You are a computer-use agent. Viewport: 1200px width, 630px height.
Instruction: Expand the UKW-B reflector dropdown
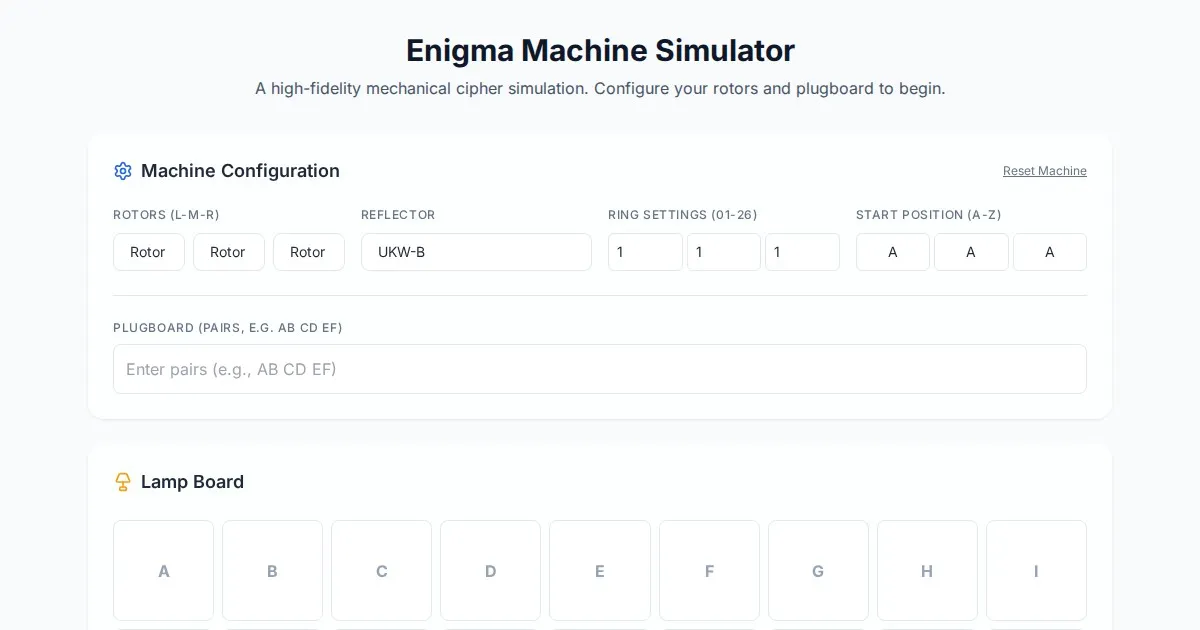476,252
